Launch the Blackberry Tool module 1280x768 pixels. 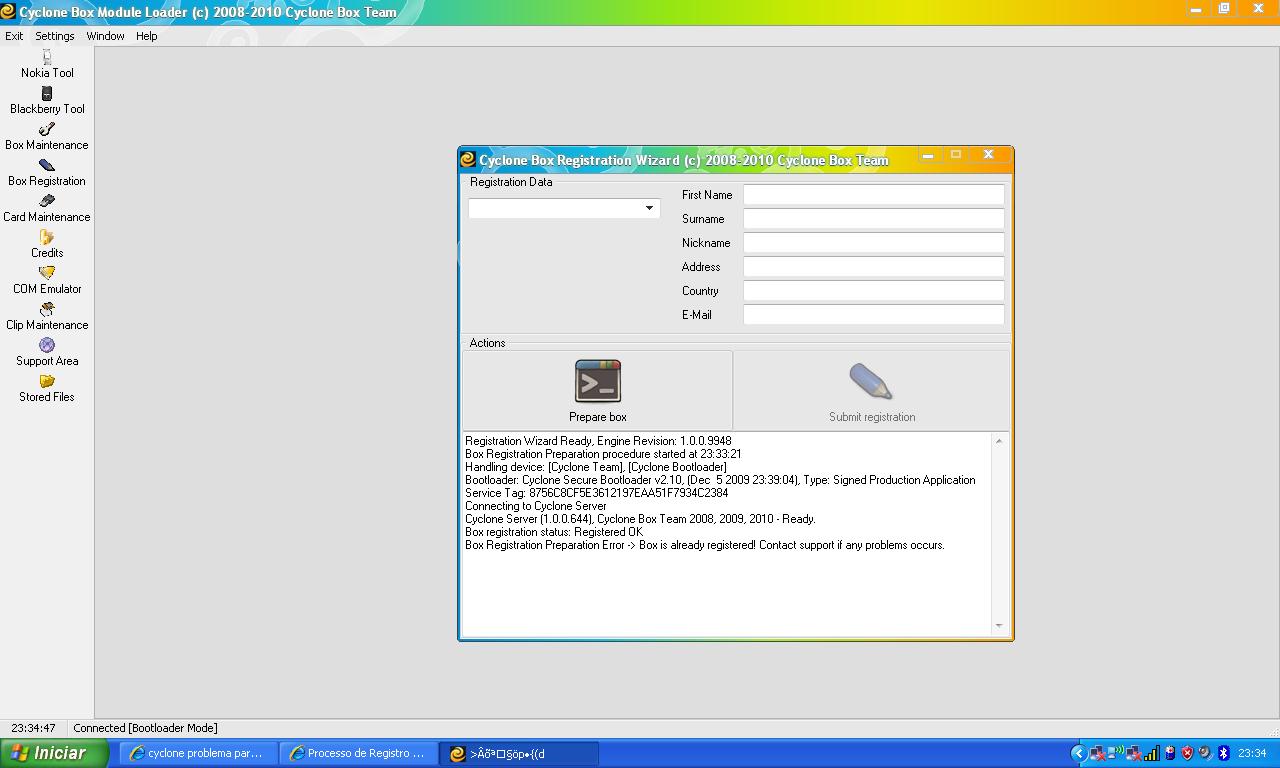pyautogui.click(x=47, y=101)
